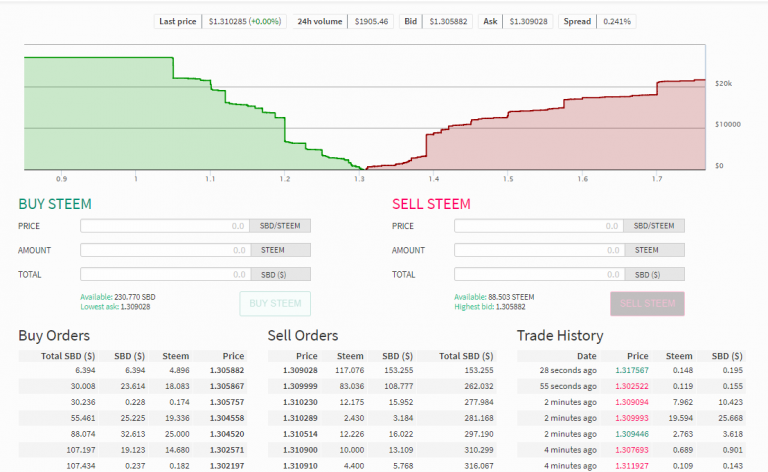768x472 pixels.
Task: Select sell order at price 1.310289
Action: click(382, 418)
